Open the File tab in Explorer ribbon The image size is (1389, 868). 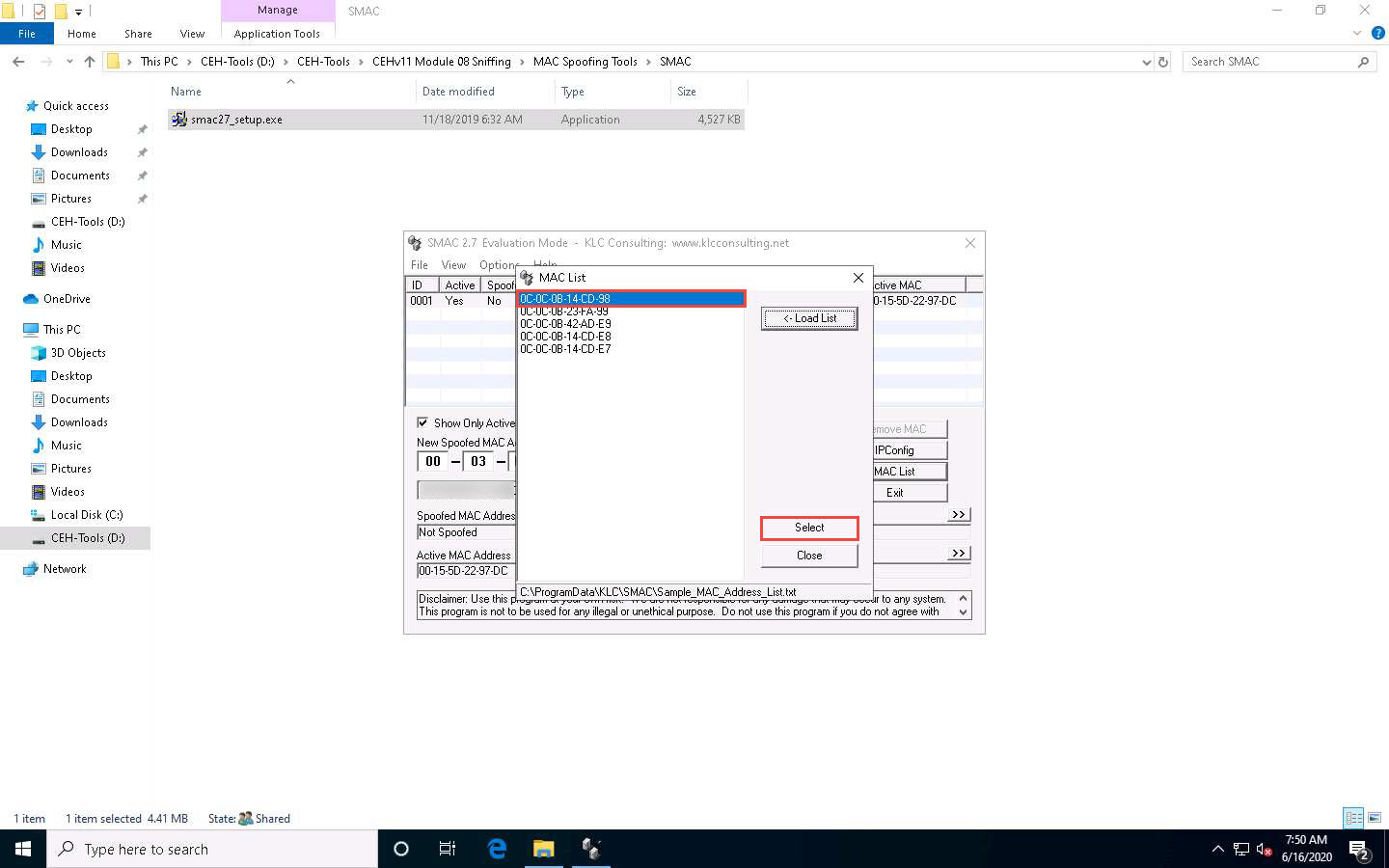(x=27, y=34)
